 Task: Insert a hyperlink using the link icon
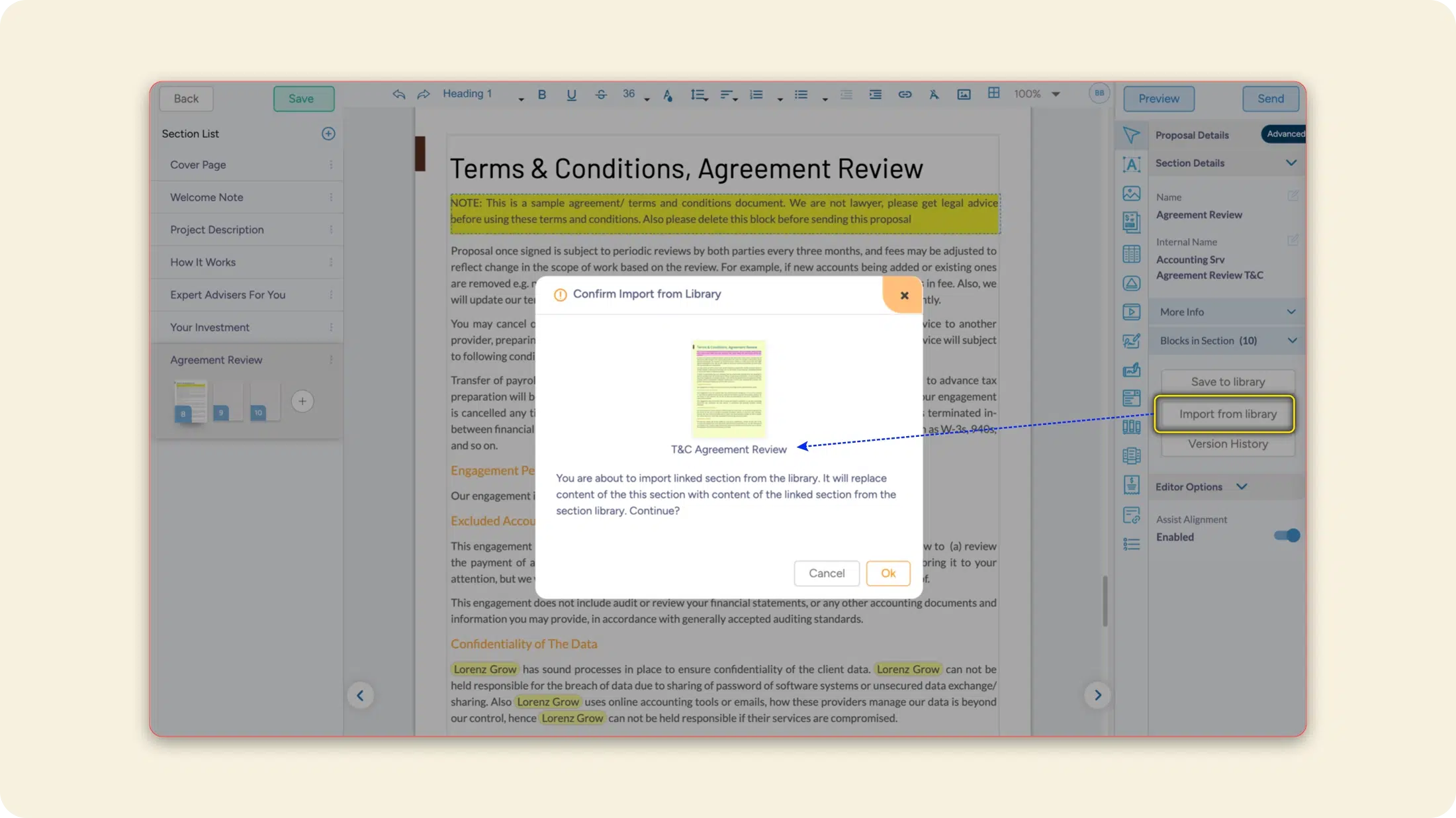905,94
